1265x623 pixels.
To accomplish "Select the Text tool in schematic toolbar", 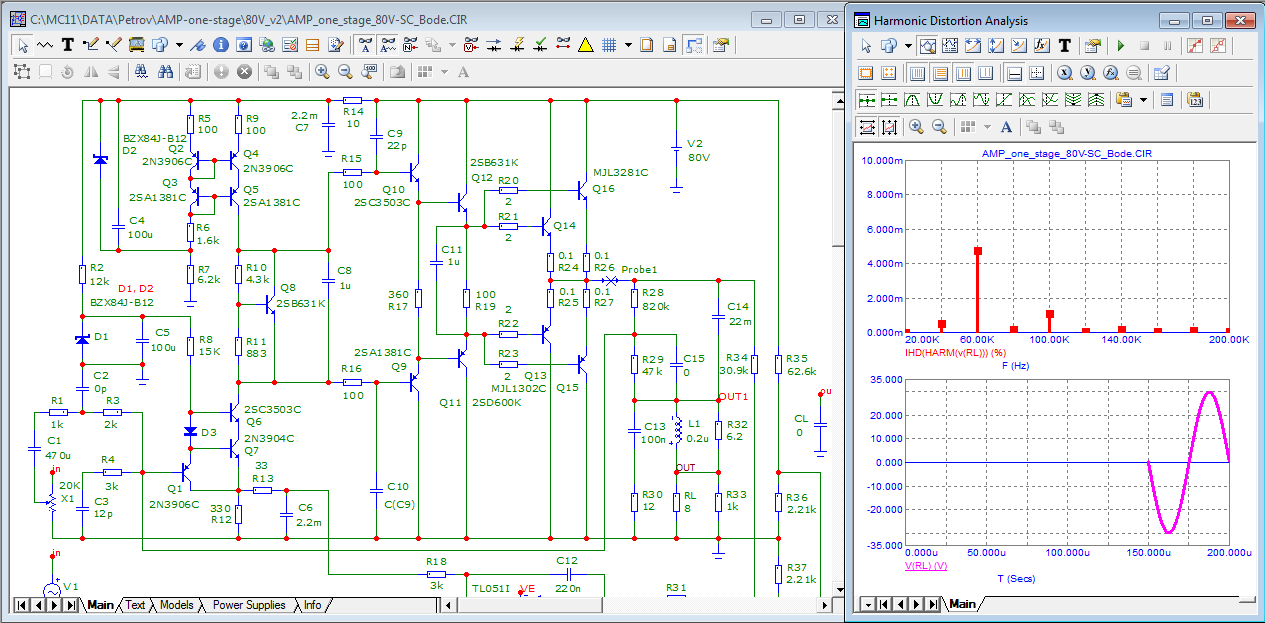I will pyautogui.click(x=68, y=45).
